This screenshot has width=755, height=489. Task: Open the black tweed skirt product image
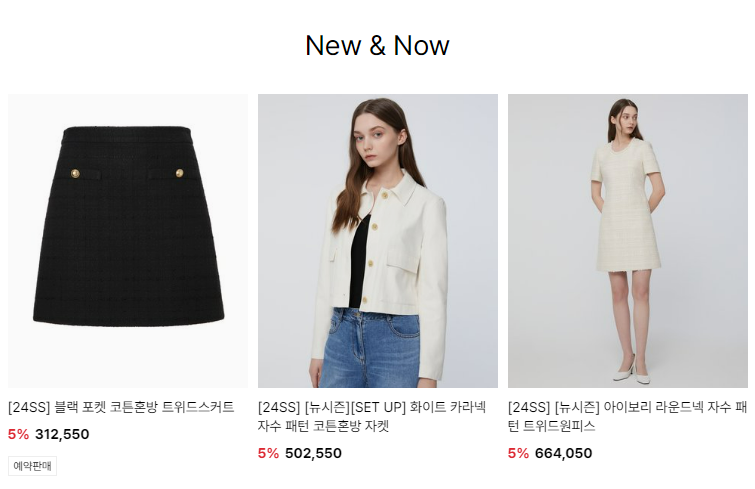coord(128,241)
